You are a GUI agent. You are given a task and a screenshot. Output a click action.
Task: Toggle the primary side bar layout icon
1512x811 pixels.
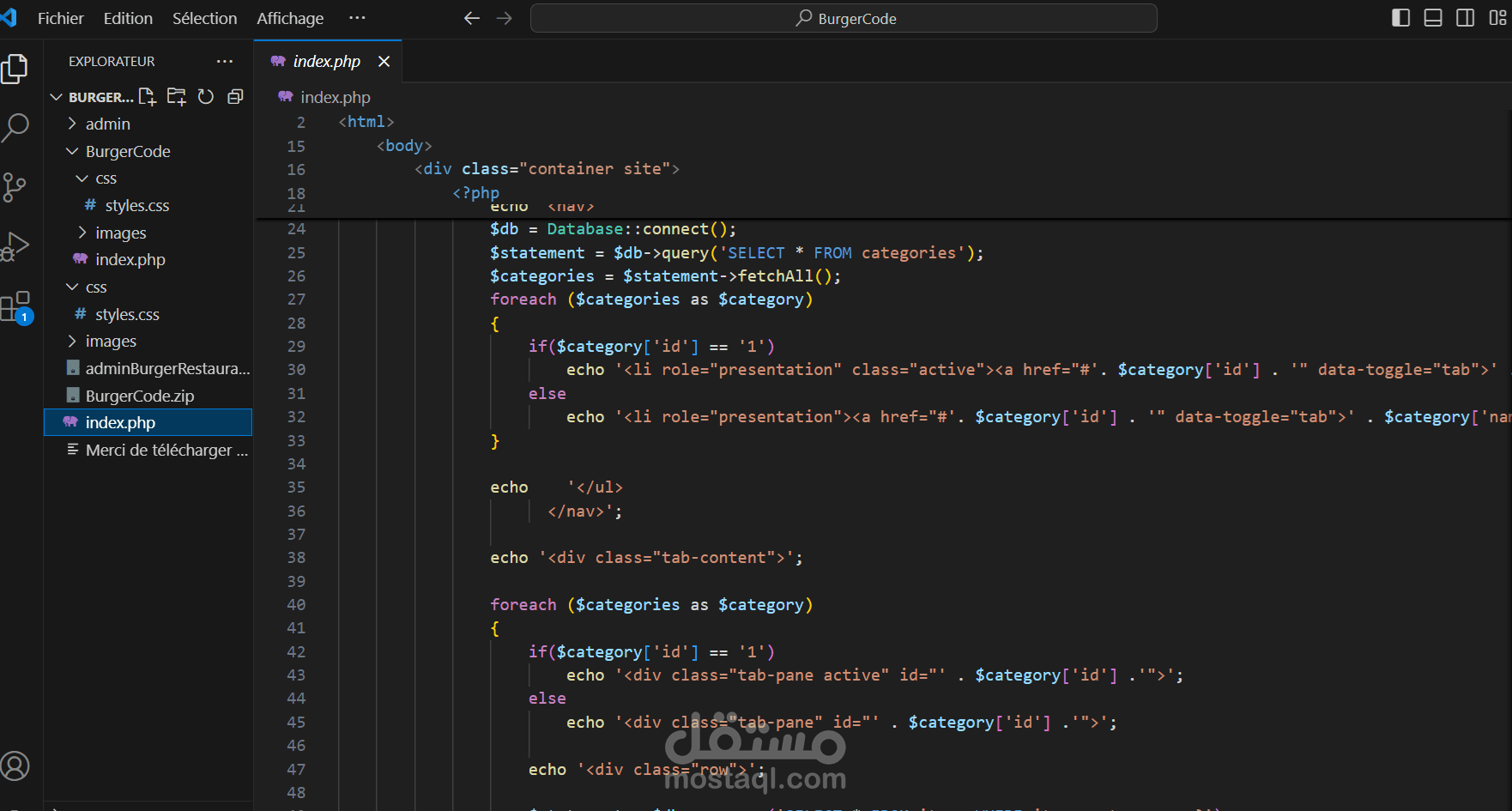1400,18
